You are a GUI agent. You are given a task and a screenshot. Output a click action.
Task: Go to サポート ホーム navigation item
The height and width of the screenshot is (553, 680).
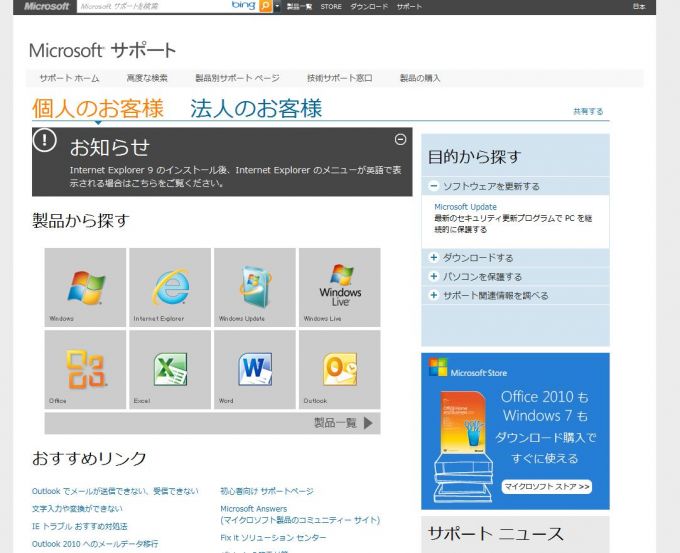69,78
